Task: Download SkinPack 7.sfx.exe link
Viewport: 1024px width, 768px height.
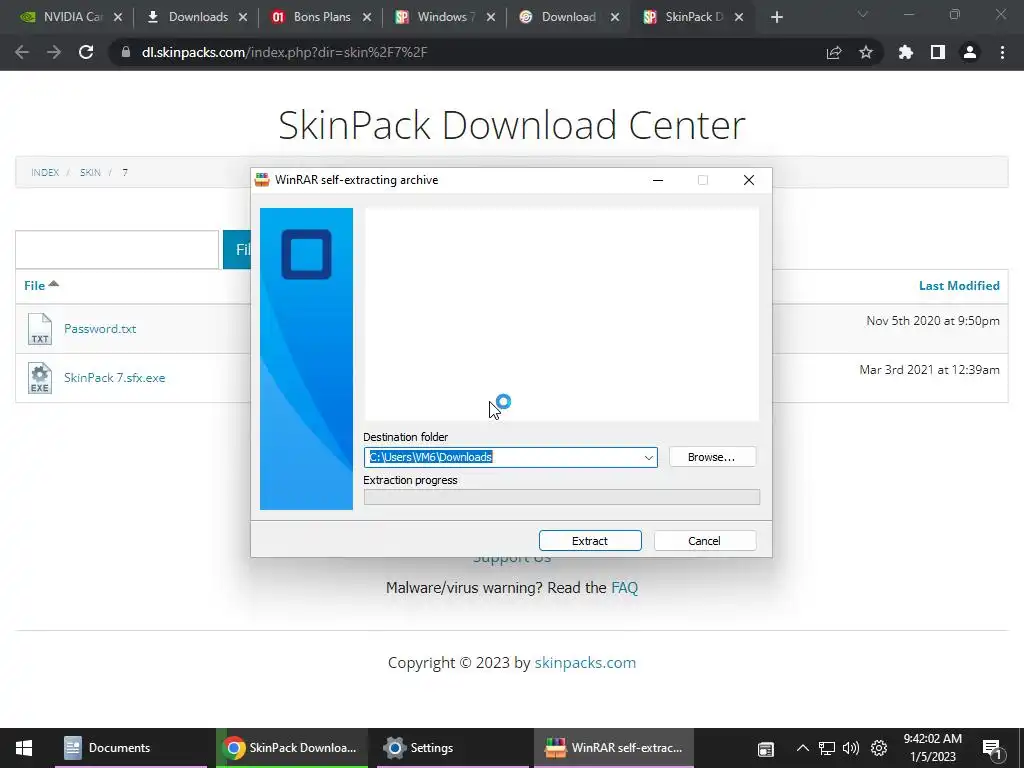Action: click(114, 377)
